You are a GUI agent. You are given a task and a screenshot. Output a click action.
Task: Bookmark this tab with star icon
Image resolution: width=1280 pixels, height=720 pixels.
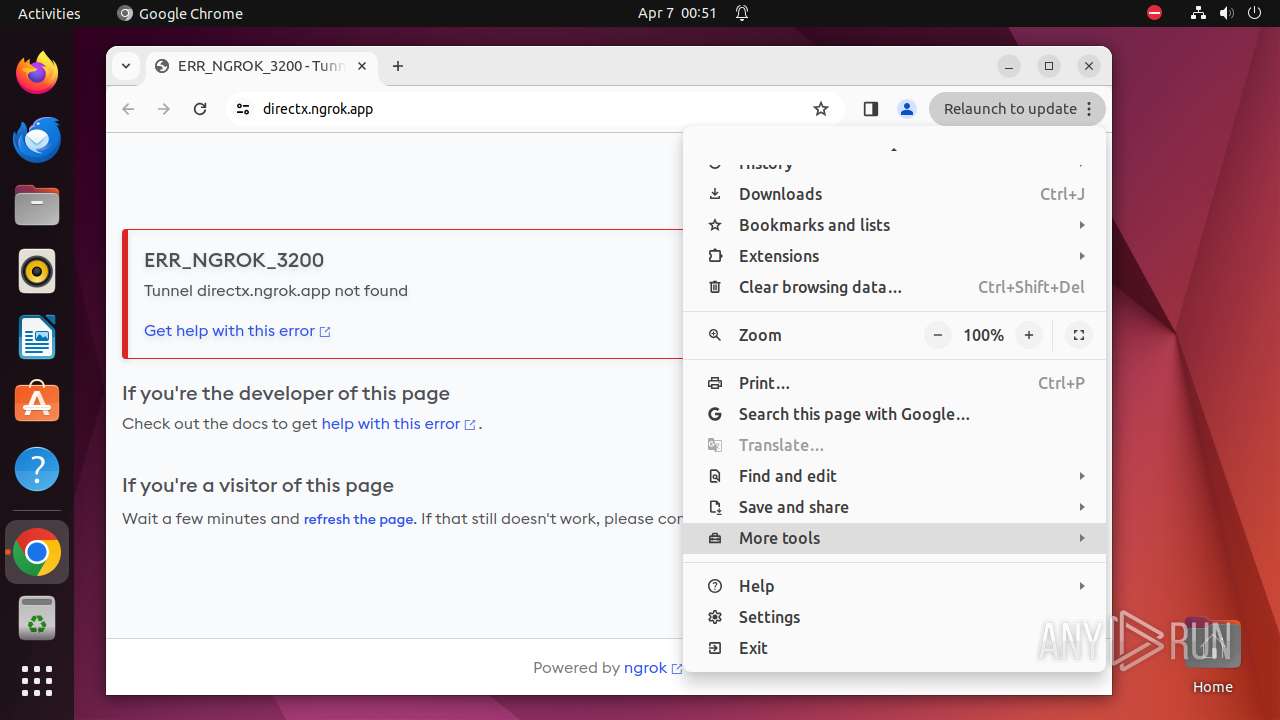point(821,109)
